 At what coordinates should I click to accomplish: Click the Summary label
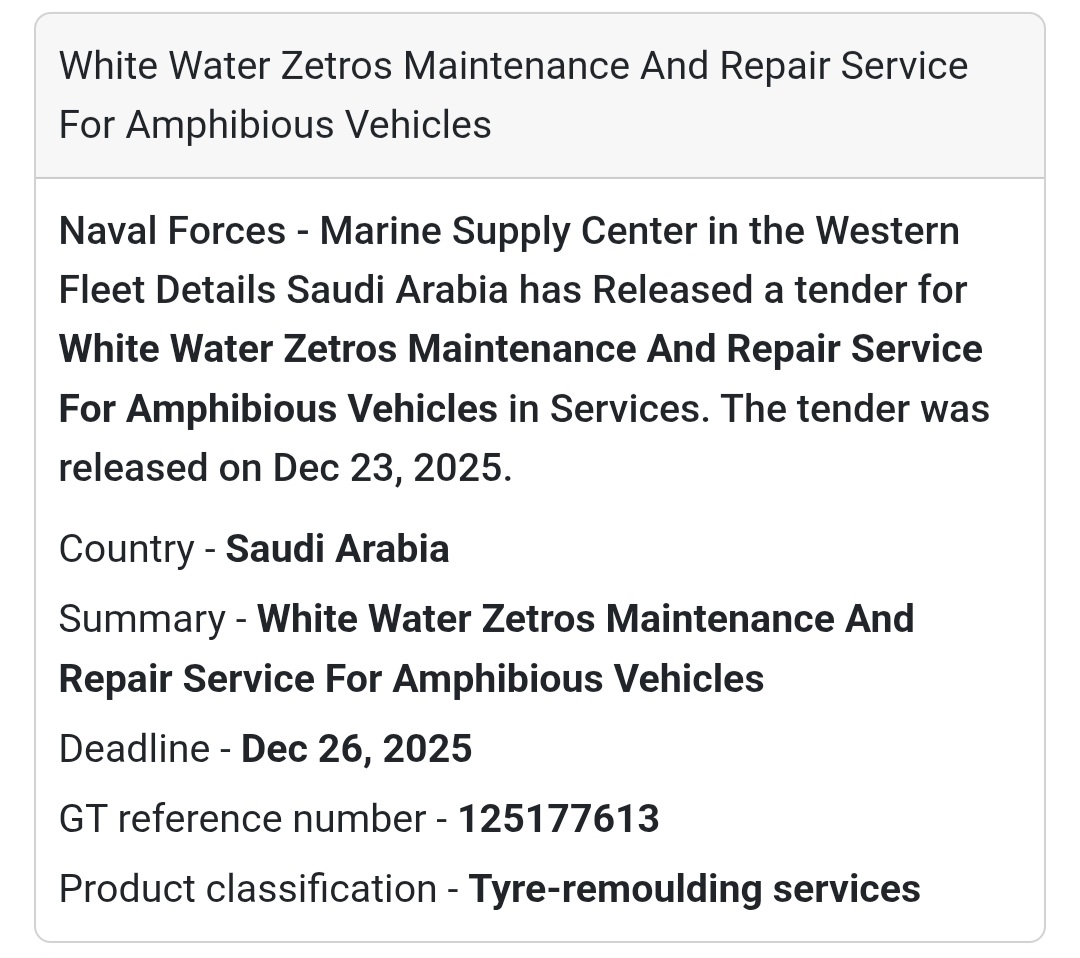pos(141,619)
